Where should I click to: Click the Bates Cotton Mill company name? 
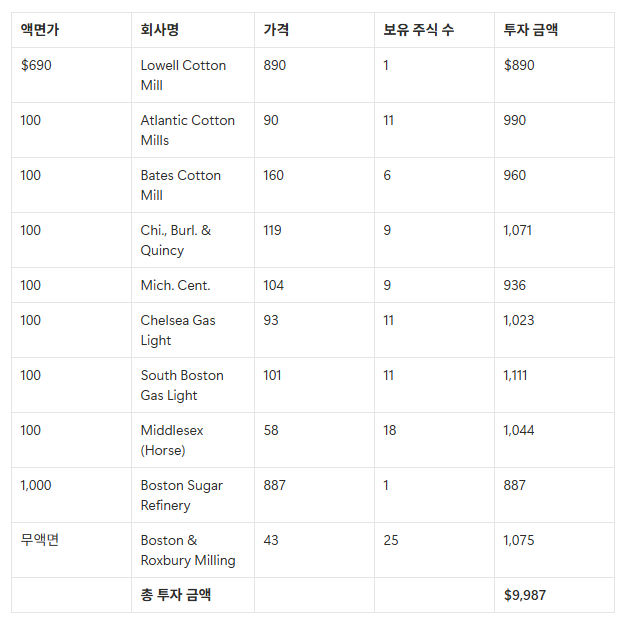pyautogui.click(x=181, y=185)
